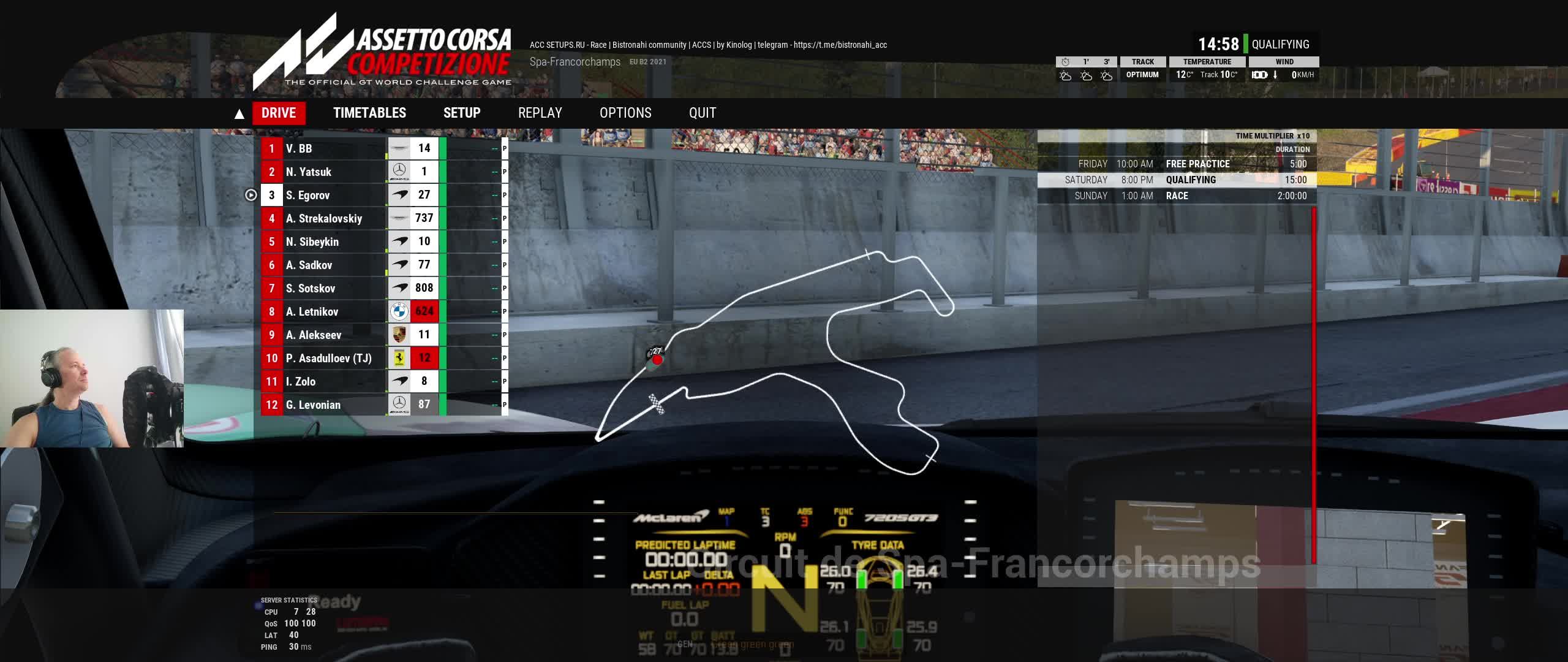
Task: Open OPTIONS in the top menu
Action: pyautogui.click(x=625, y=113)
